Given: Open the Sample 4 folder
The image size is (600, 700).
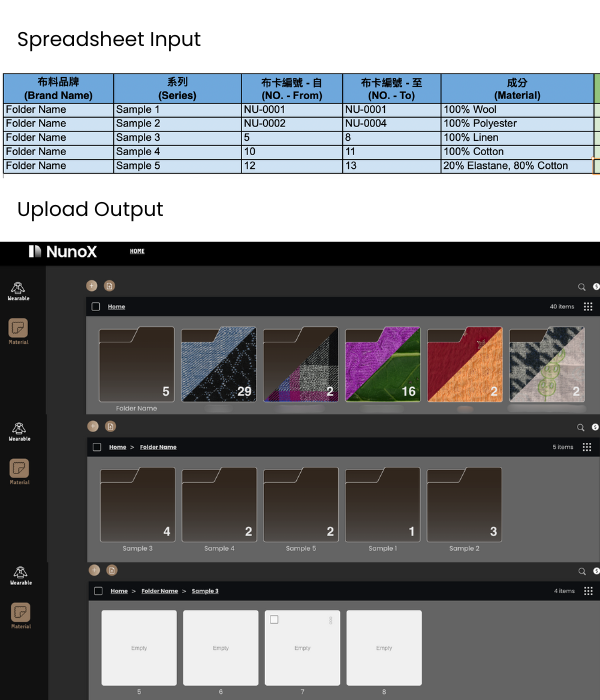Looking at the screenshot, I should coord(219,505).
